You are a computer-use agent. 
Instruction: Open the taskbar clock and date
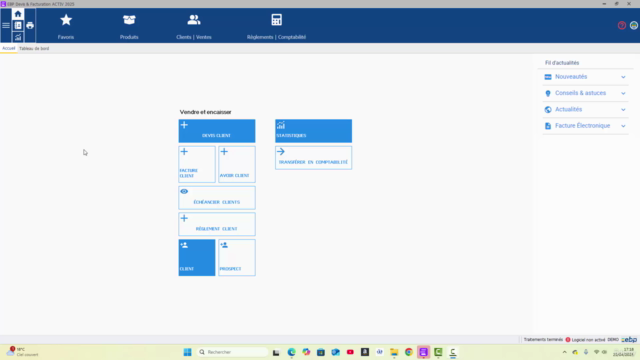pyautogui.click(x=623, y=352)
